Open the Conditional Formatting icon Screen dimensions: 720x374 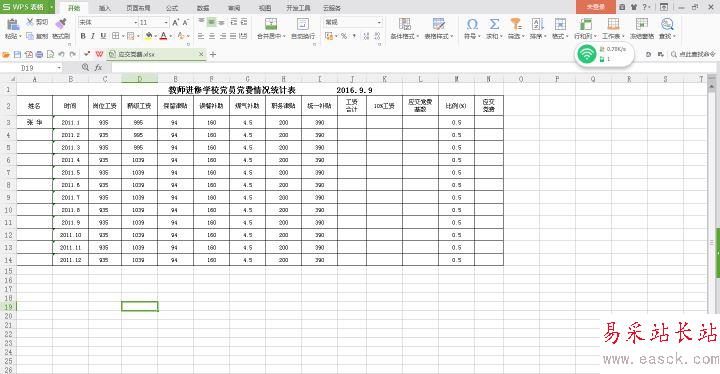(405, 24)
